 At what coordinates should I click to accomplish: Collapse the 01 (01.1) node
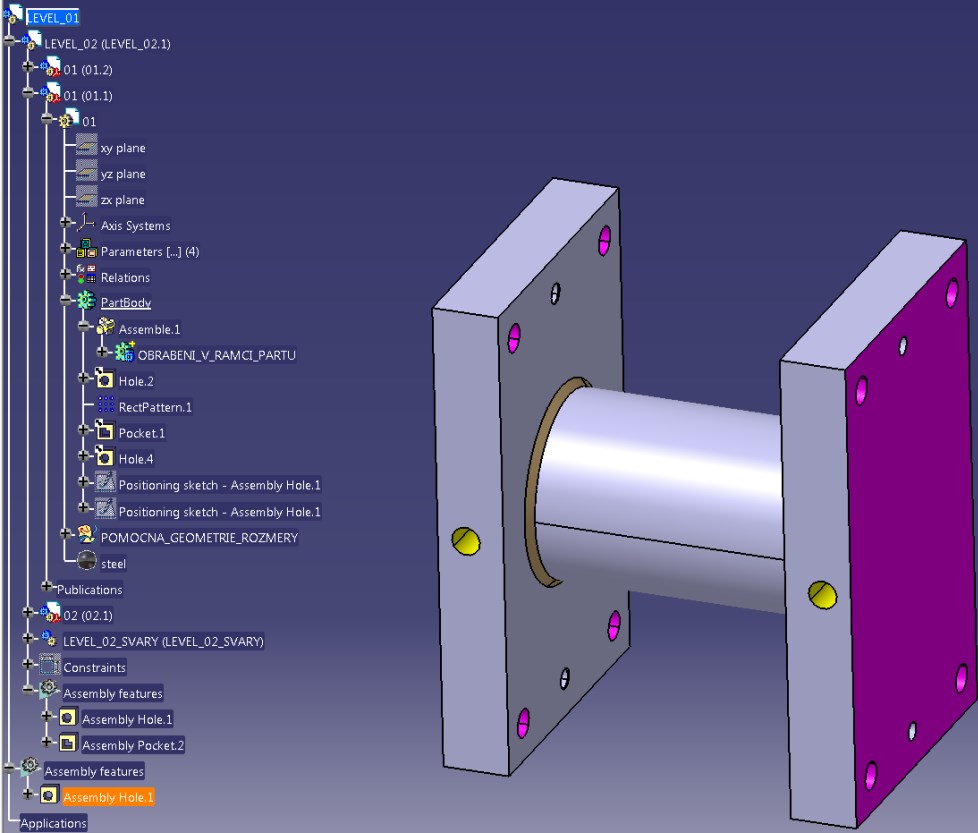click(27, 92)
